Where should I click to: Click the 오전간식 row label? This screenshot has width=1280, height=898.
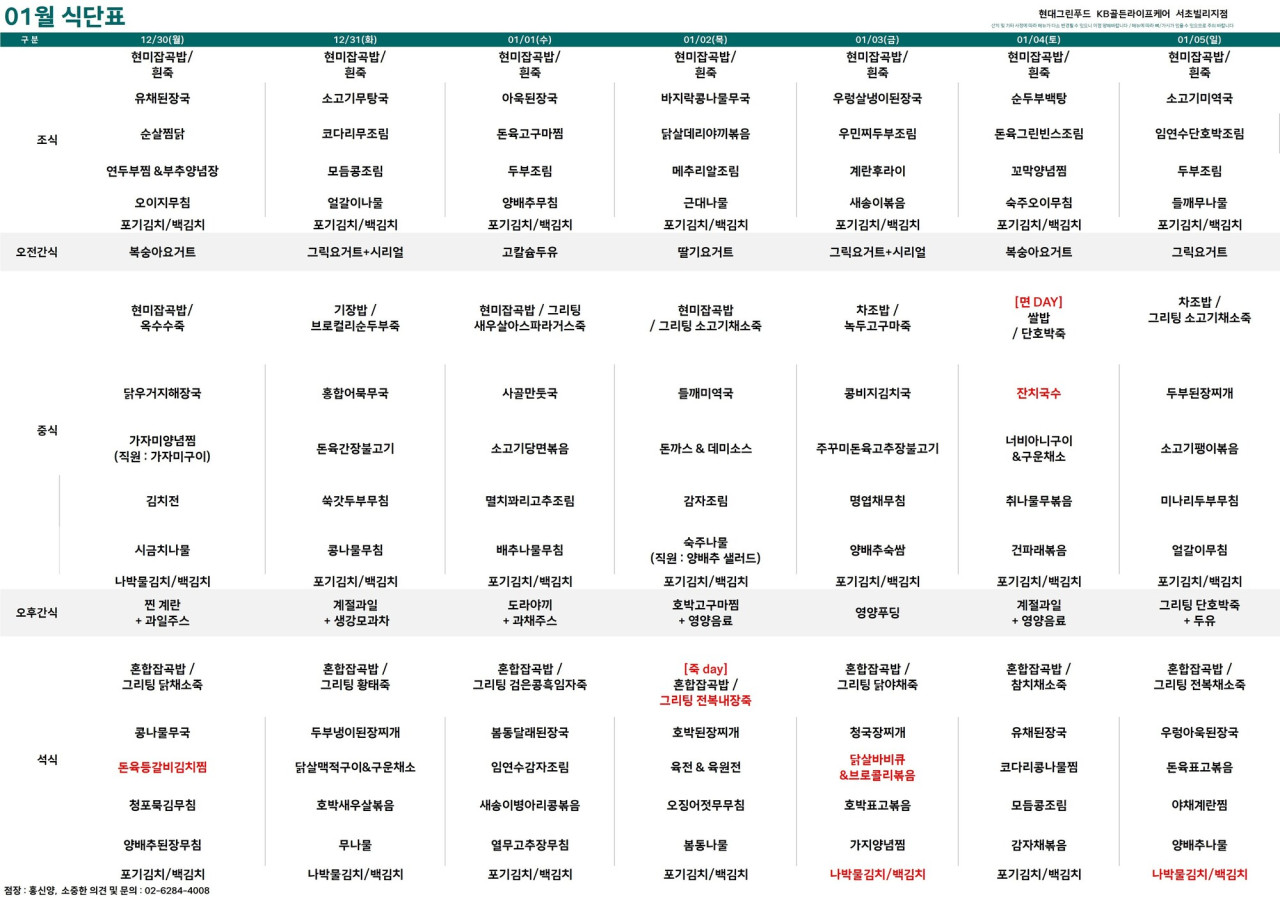coord(37,252)
